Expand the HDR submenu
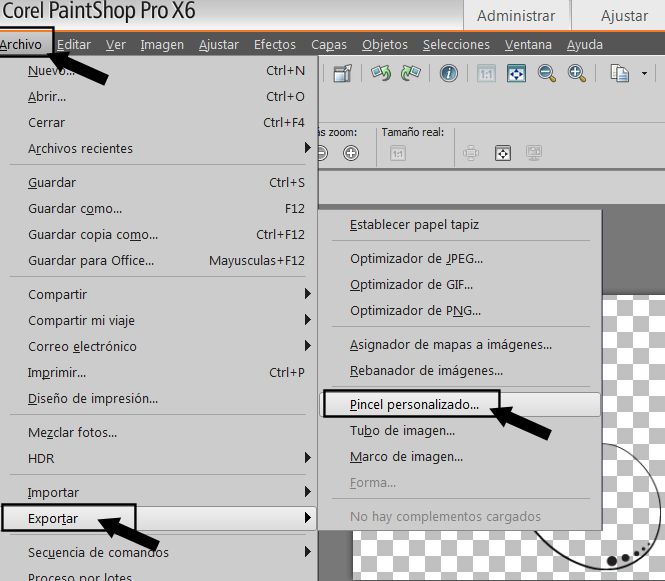This screenshot has width=665, height=581. [159, 458]
